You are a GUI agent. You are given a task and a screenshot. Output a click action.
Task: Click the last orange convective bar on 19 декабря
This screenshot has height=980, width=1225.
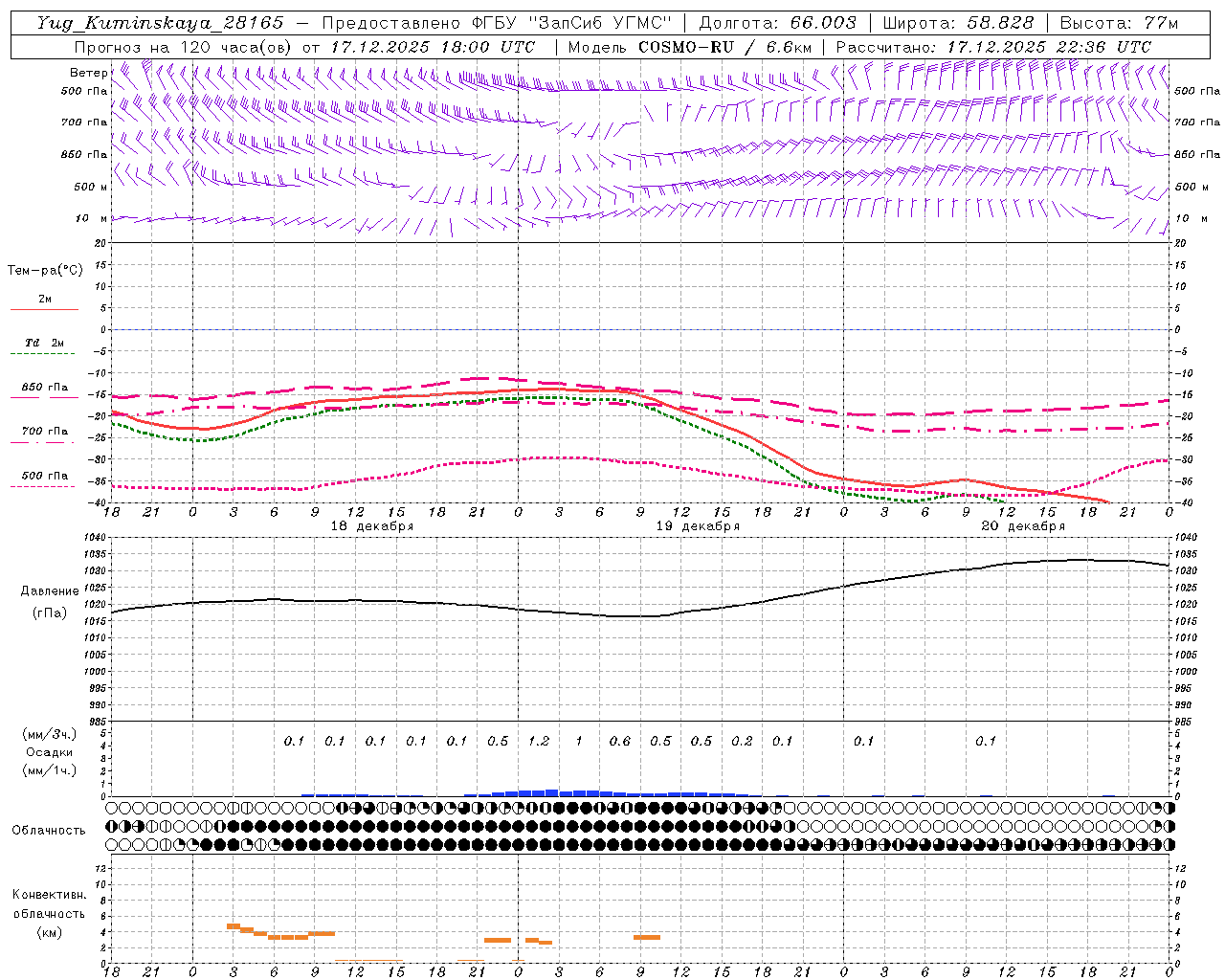click(647, 937)
